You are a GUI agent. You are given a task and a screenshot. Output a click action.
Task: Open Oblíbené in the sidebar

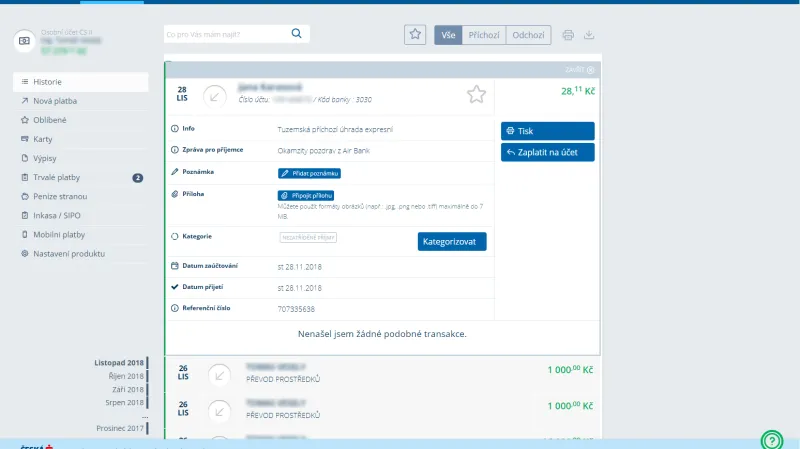pyautogui.click(x=81, y=120)
